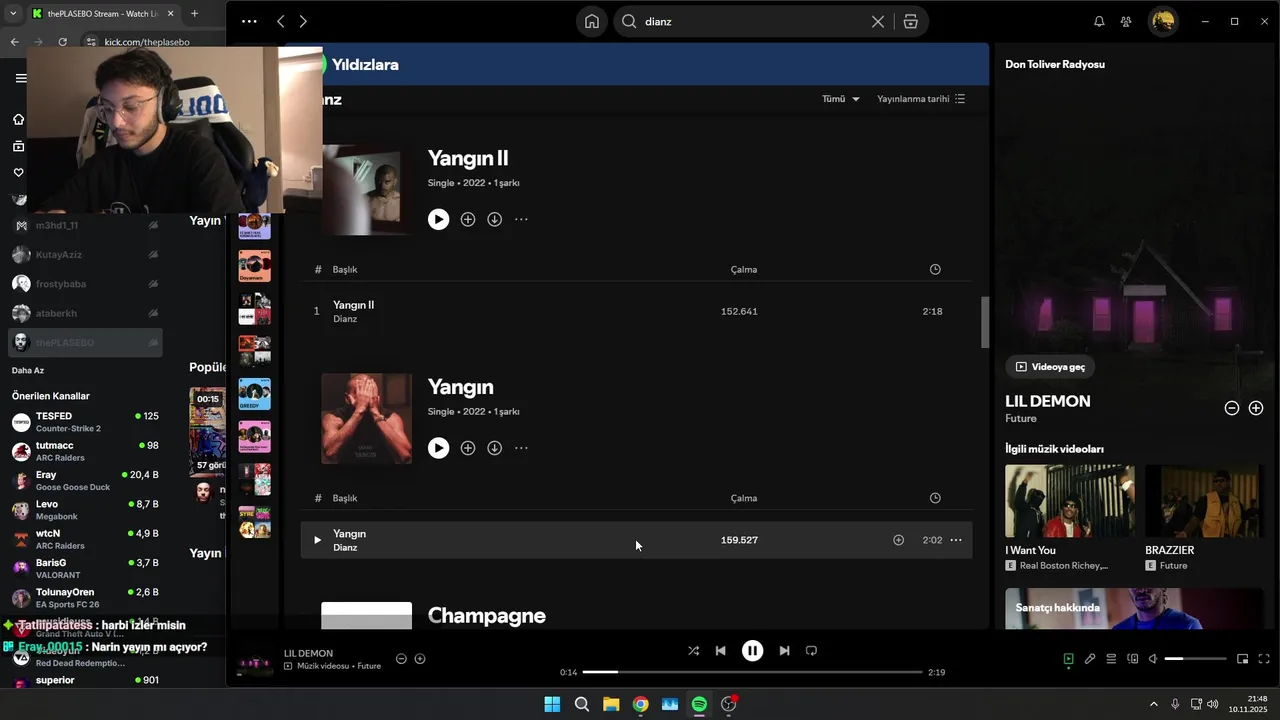Viewport: 1280px width, 720px height.
Task: Hide LIL DEMON from right panel
Action: (1232, 408)
